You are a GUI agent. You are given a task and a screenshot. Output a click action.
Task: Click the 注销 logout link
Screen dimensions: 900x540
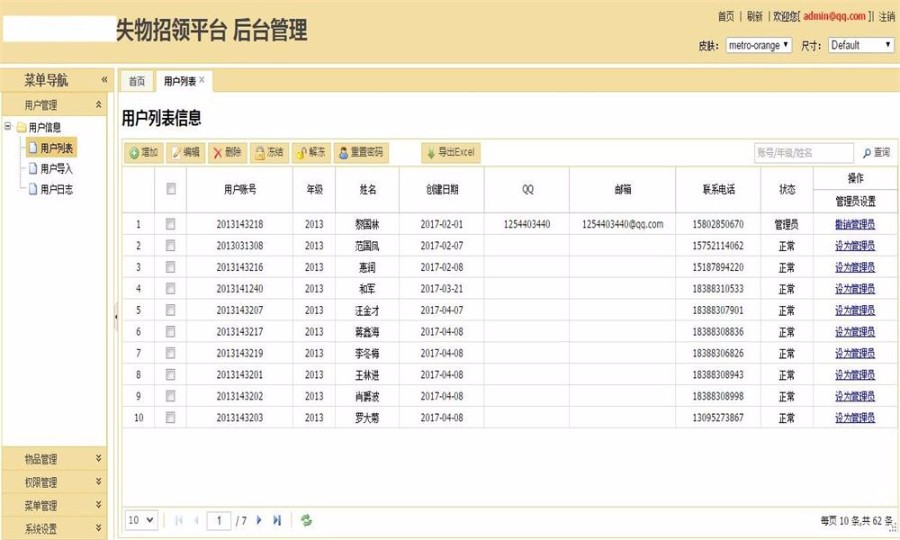[887, 17]
